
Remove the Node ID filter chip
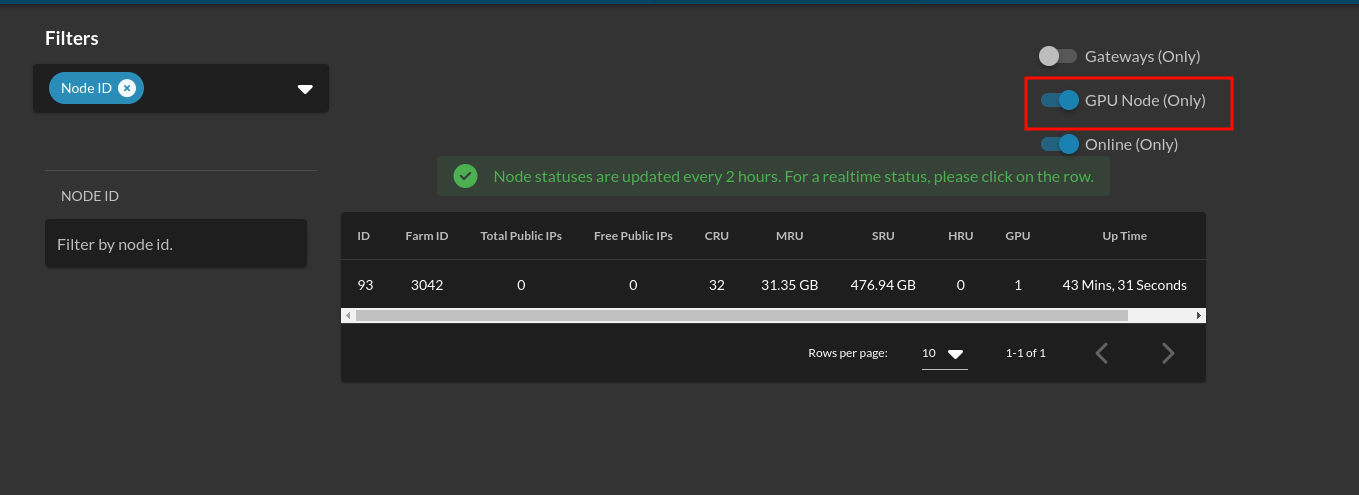coord(126,88)
